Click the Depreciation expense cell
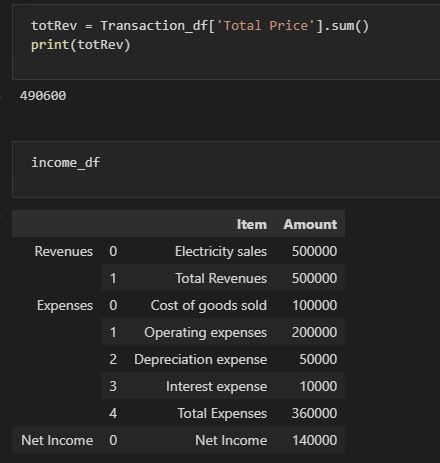 click(201, 359)
